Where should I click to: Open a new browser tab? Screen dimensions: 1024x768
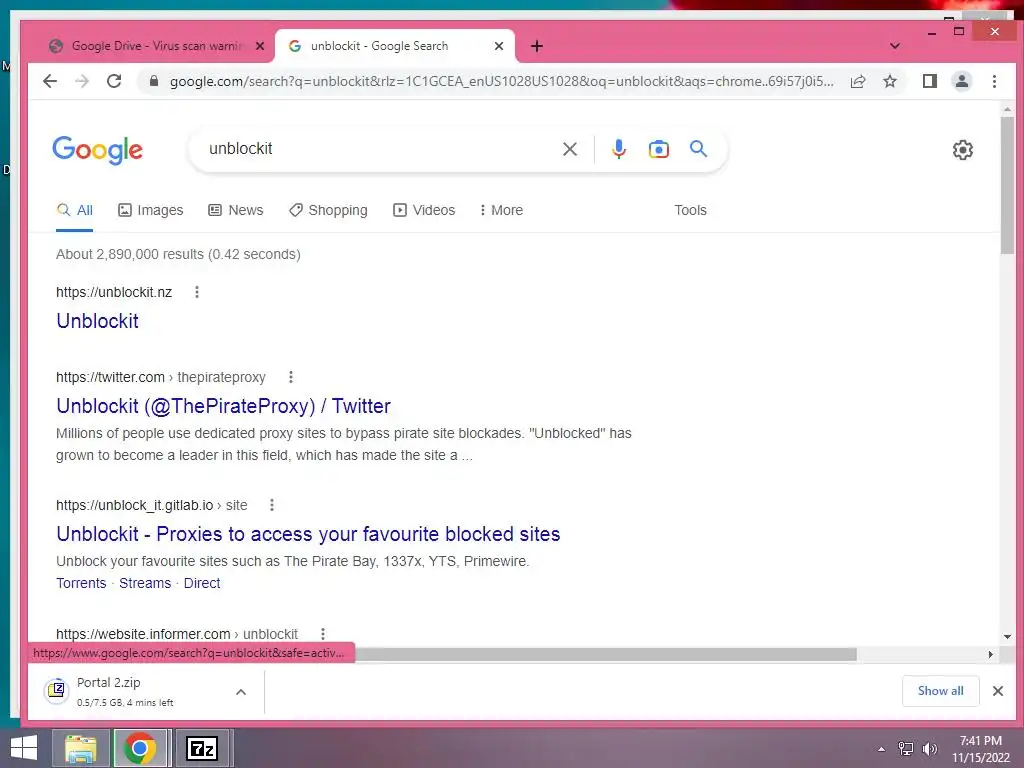[537, 46]
